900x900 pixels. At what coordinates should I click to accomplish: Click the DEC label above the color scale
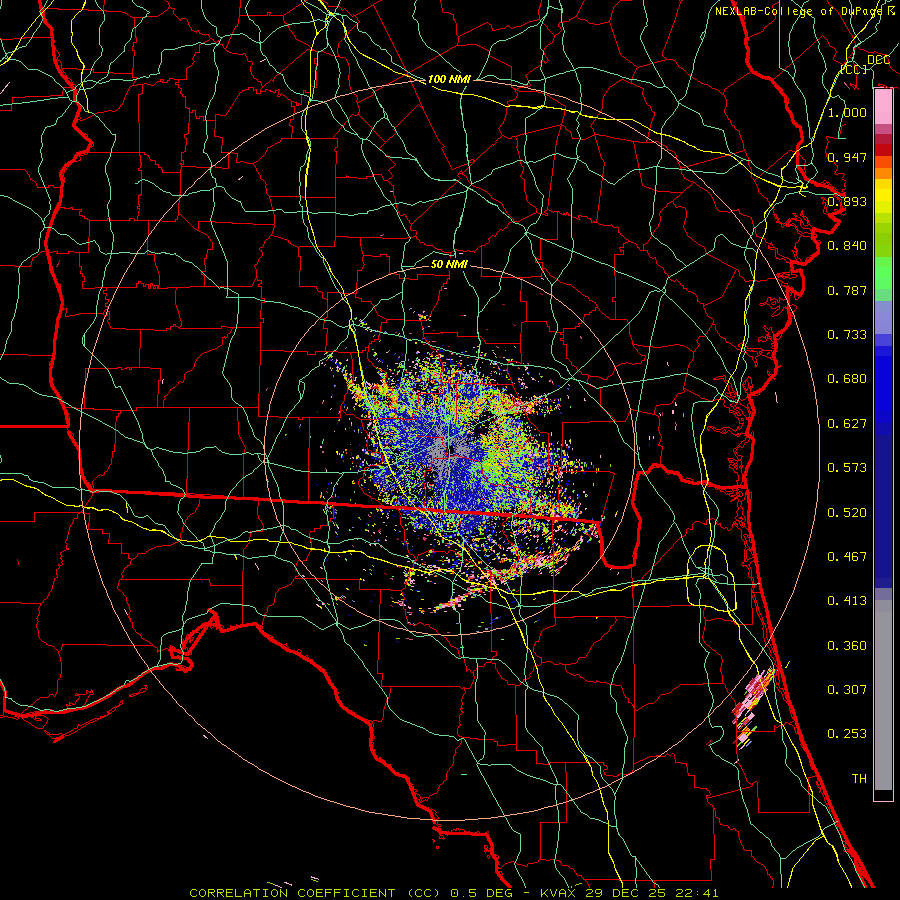click(x=878, y=60)
